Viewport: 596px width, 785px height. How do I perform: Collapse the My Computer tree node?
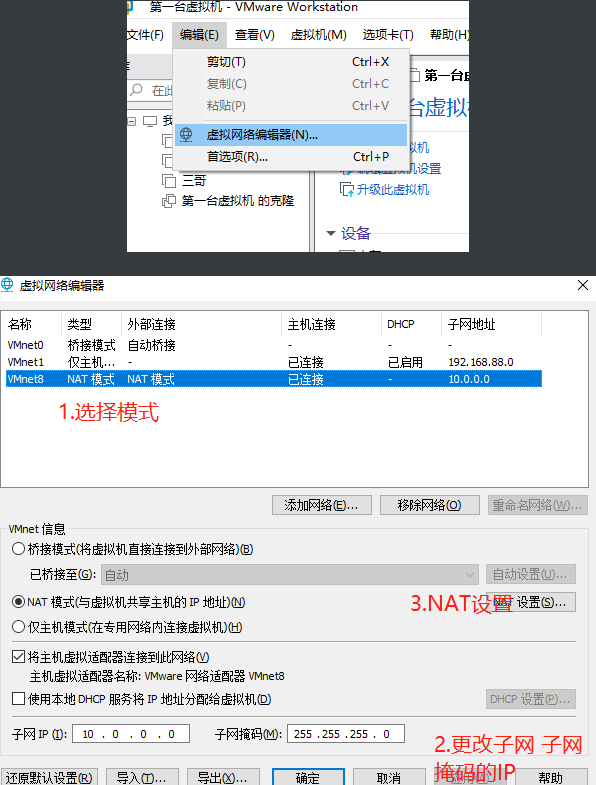click(132, 121)
